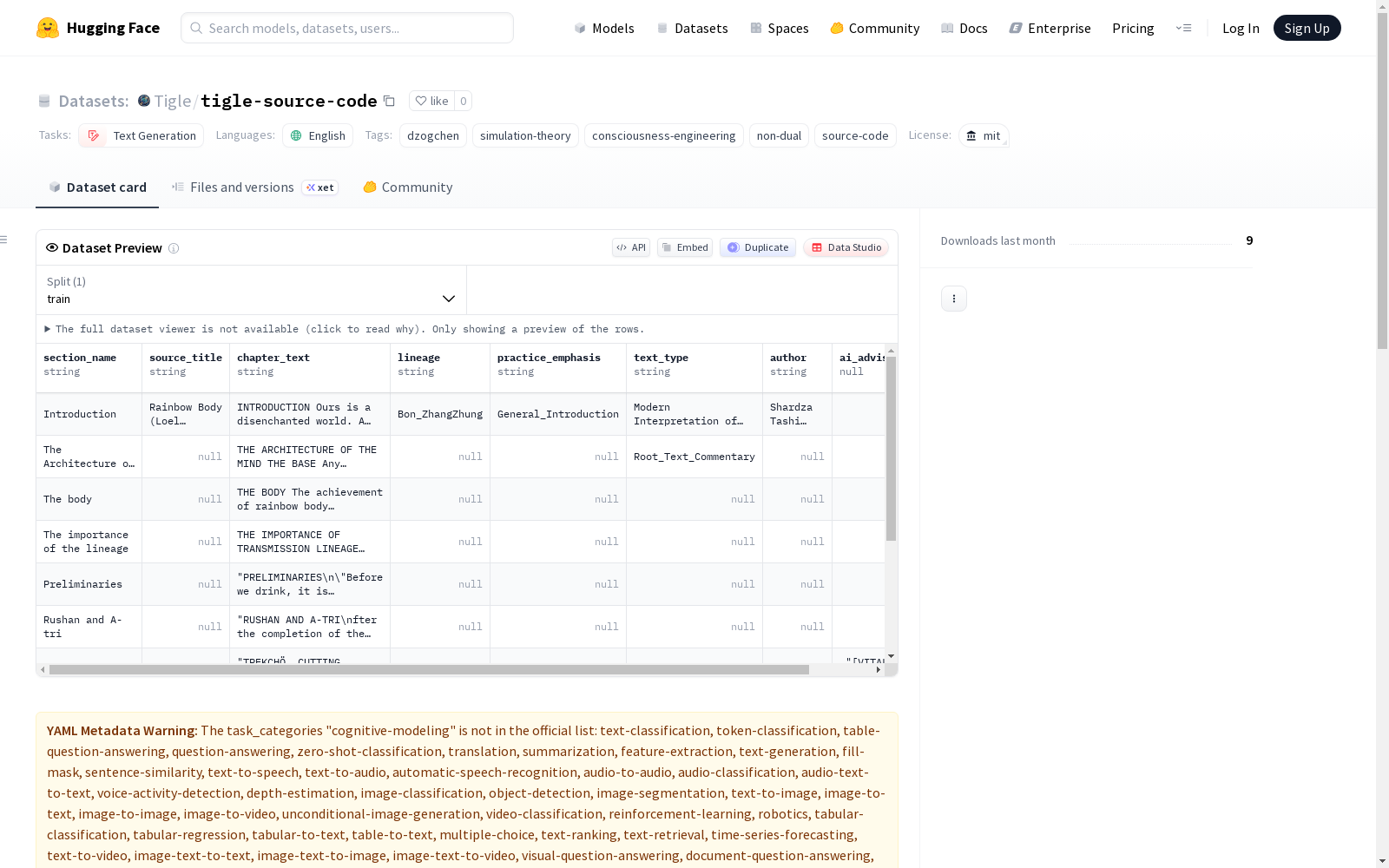
Task: Open the Pricing page
Action: pos(1133,28)
